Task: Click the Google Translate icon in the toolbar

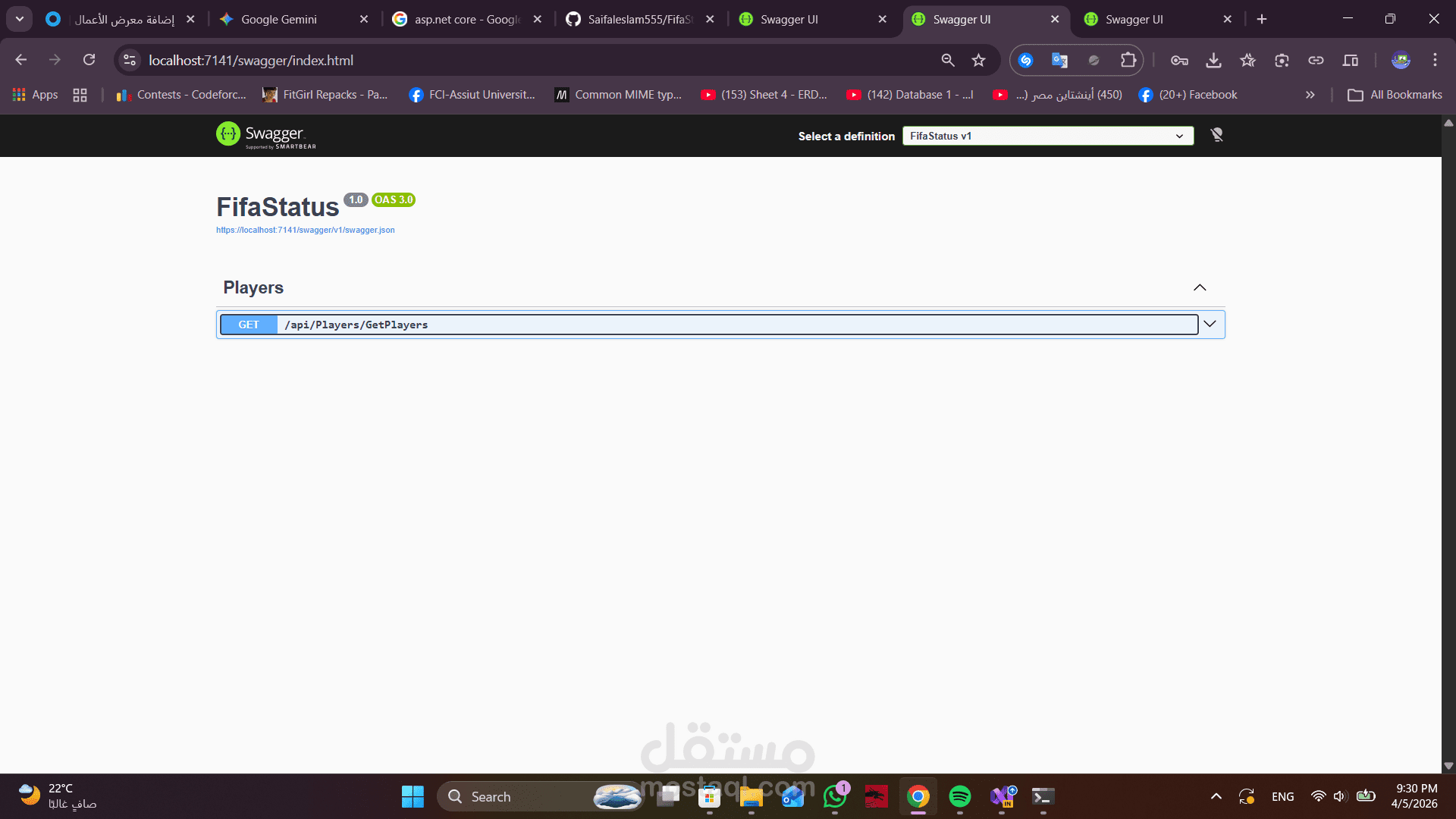Action: tap(1059, 60)
